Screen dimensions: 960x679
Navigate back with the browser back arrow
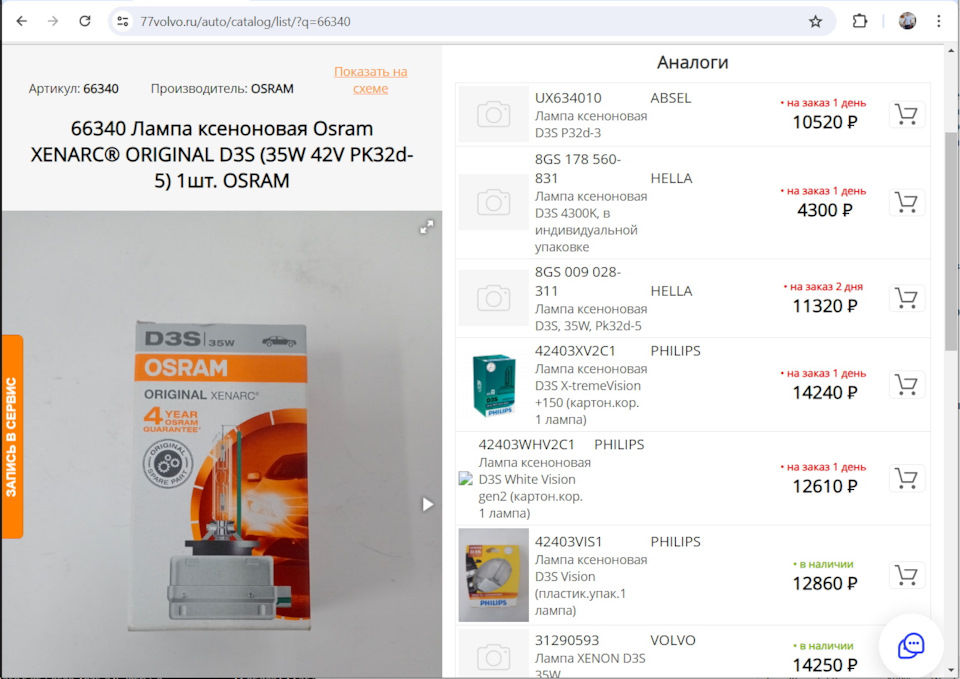tap(20, 20)
